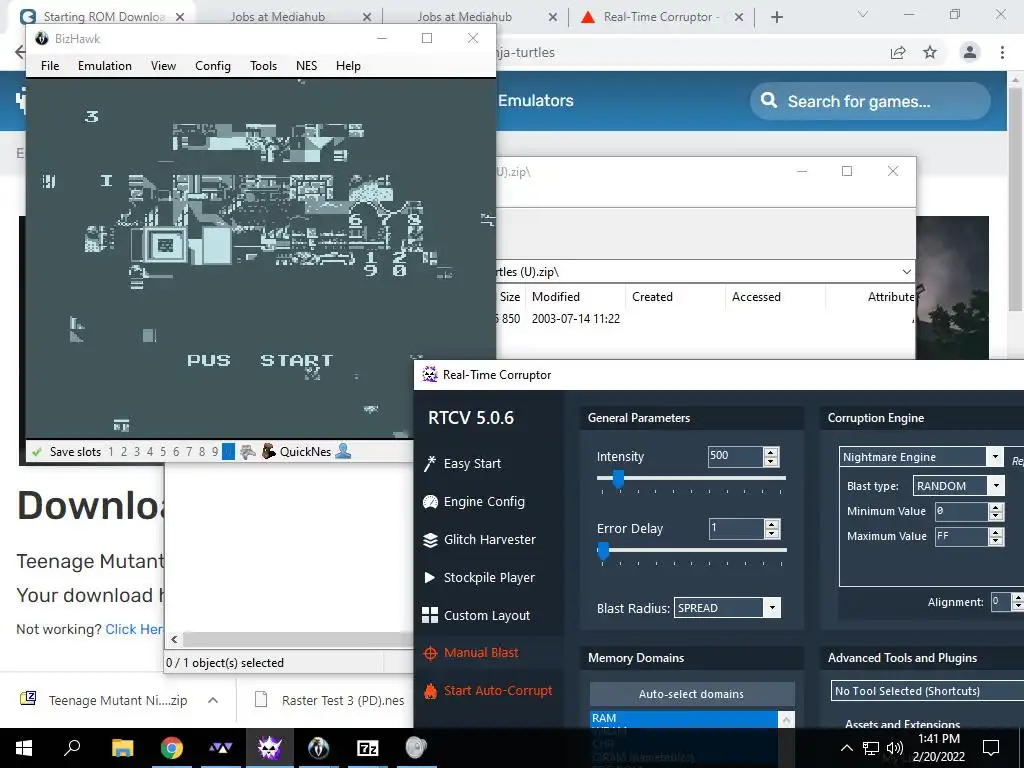1024x768 pixels.
Task: Open Chrome three-dot menu
Action: click(x=1002, y=53)
